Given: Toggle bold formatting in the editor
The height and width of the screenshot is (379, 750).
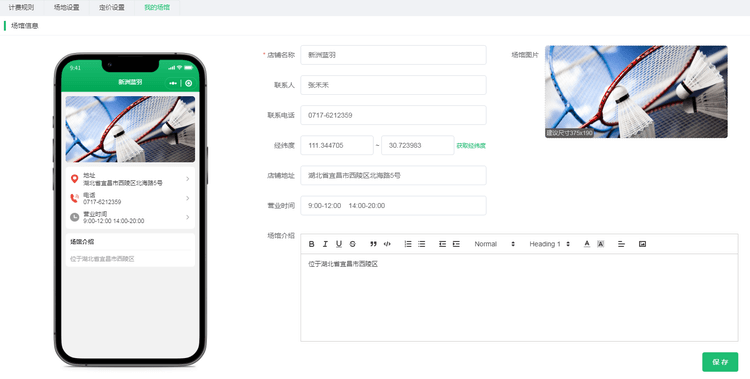Looking at the screenshot, I should [311, 244].
